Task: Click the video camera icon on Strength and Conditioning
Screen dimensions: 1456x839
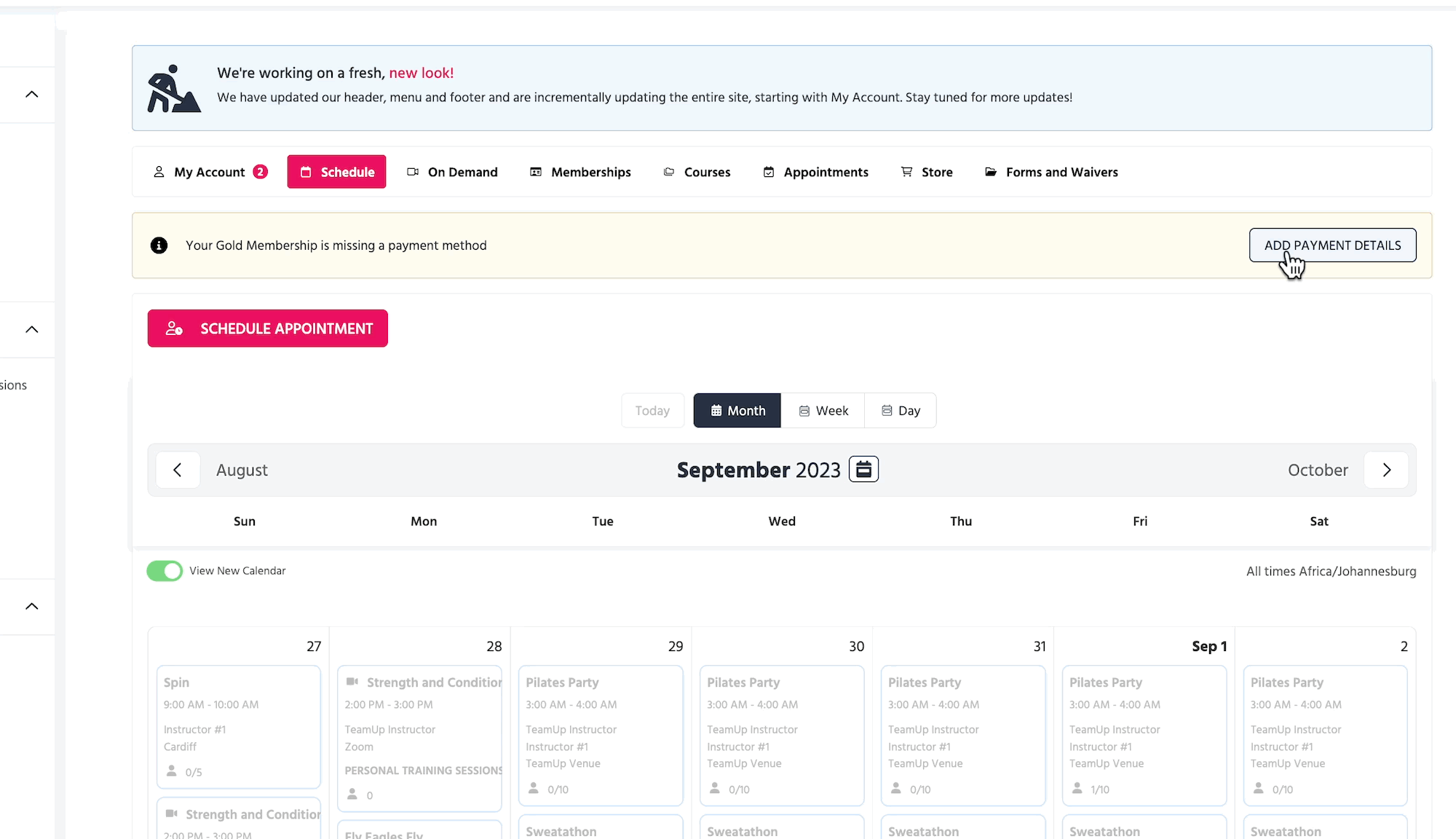Action: [x=352, y=682]
